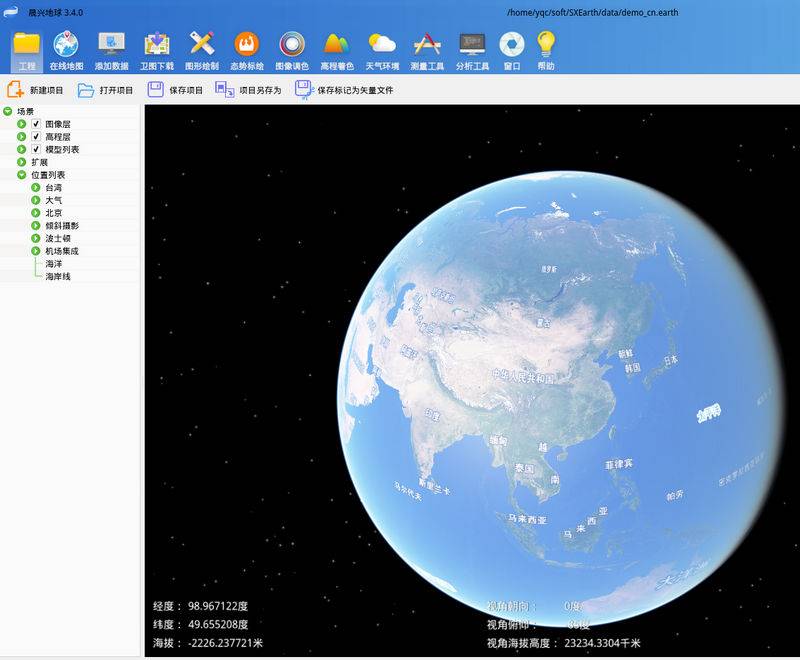Click the 韩国 label on the globe
Screen dimensions: 800x660
click(x=633, y=368)
